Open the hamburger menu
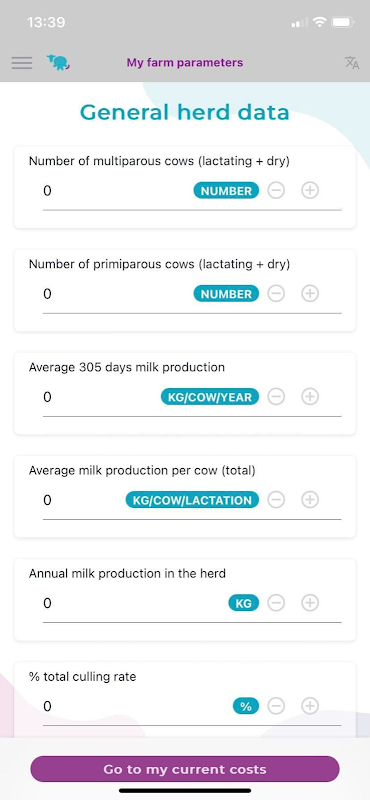The height and width of the screenshot is (800, 370). pyautogui.click(x=22, y=63)
